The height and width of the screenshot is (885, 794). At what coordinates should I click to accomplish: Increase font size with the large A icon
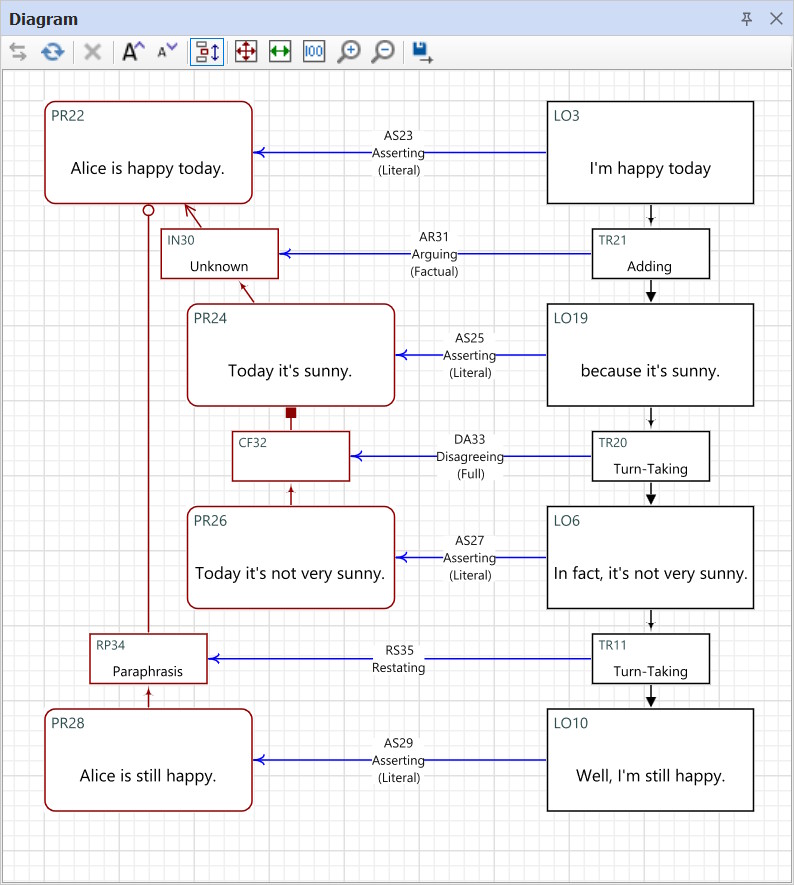pos(133,51)
